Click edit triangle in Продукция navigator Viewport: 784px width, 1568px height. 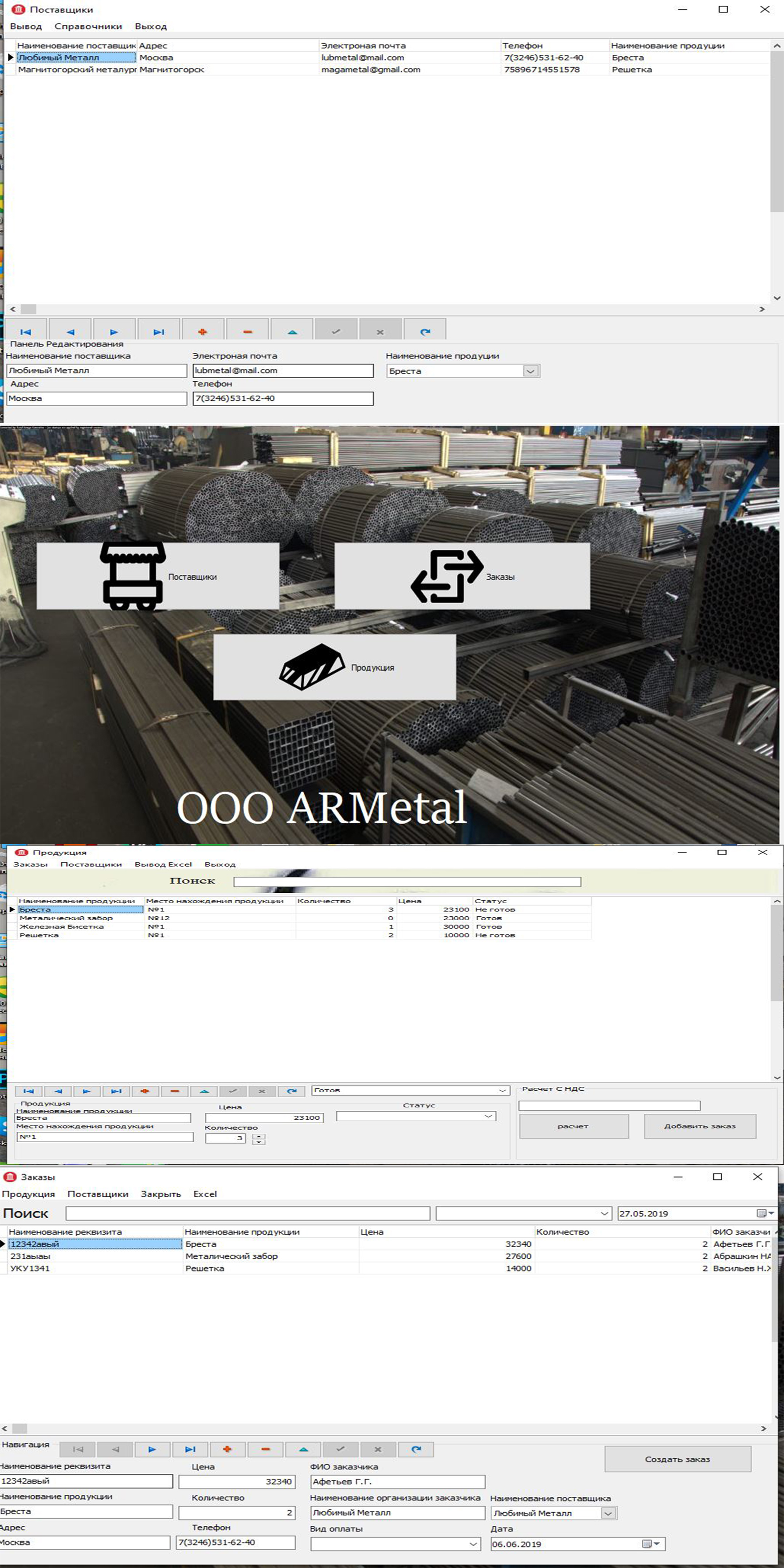click(x=204, y=1091)
